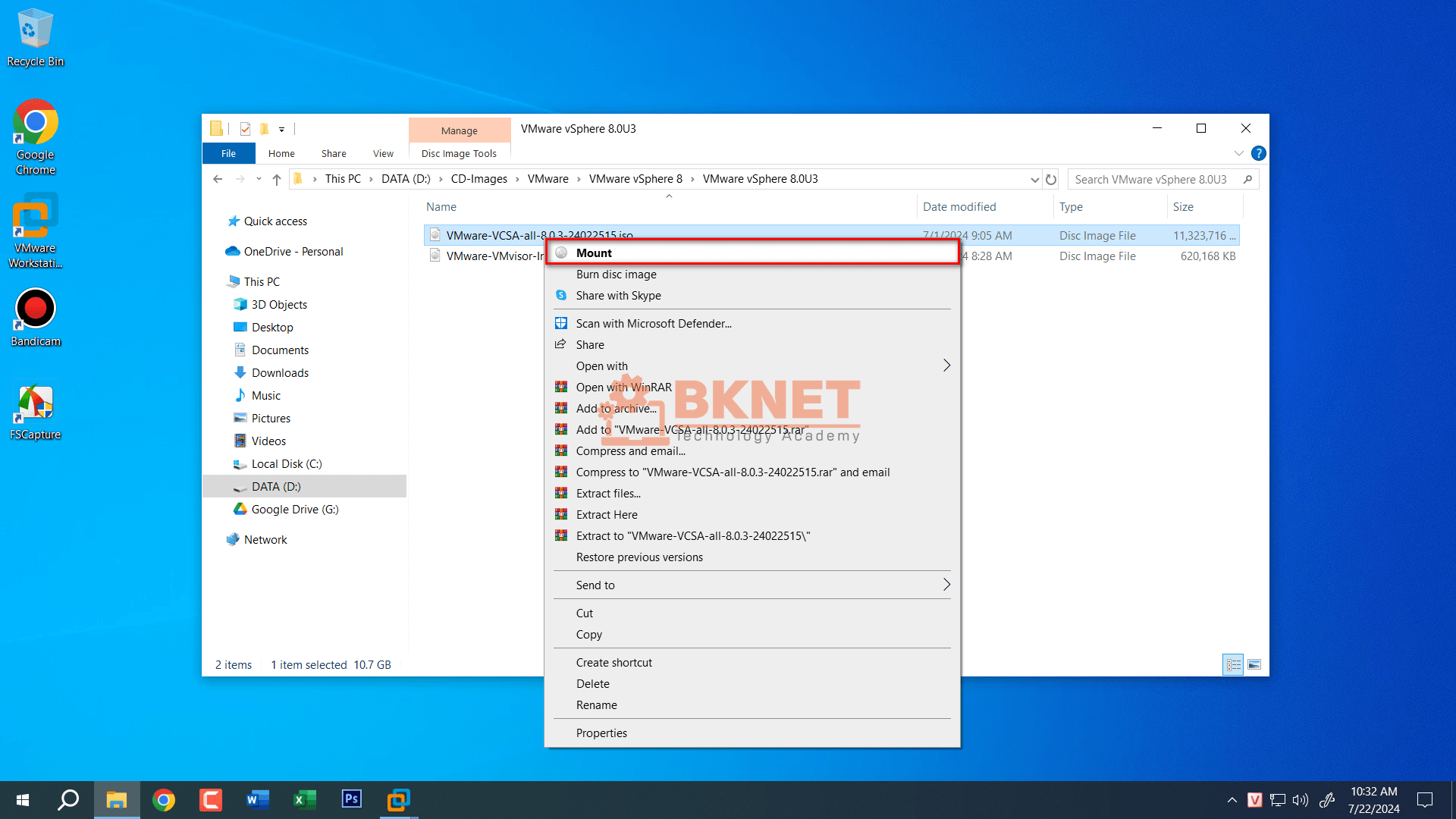
Task: Open the Explorer help icon
Action: coord(1258,153)
